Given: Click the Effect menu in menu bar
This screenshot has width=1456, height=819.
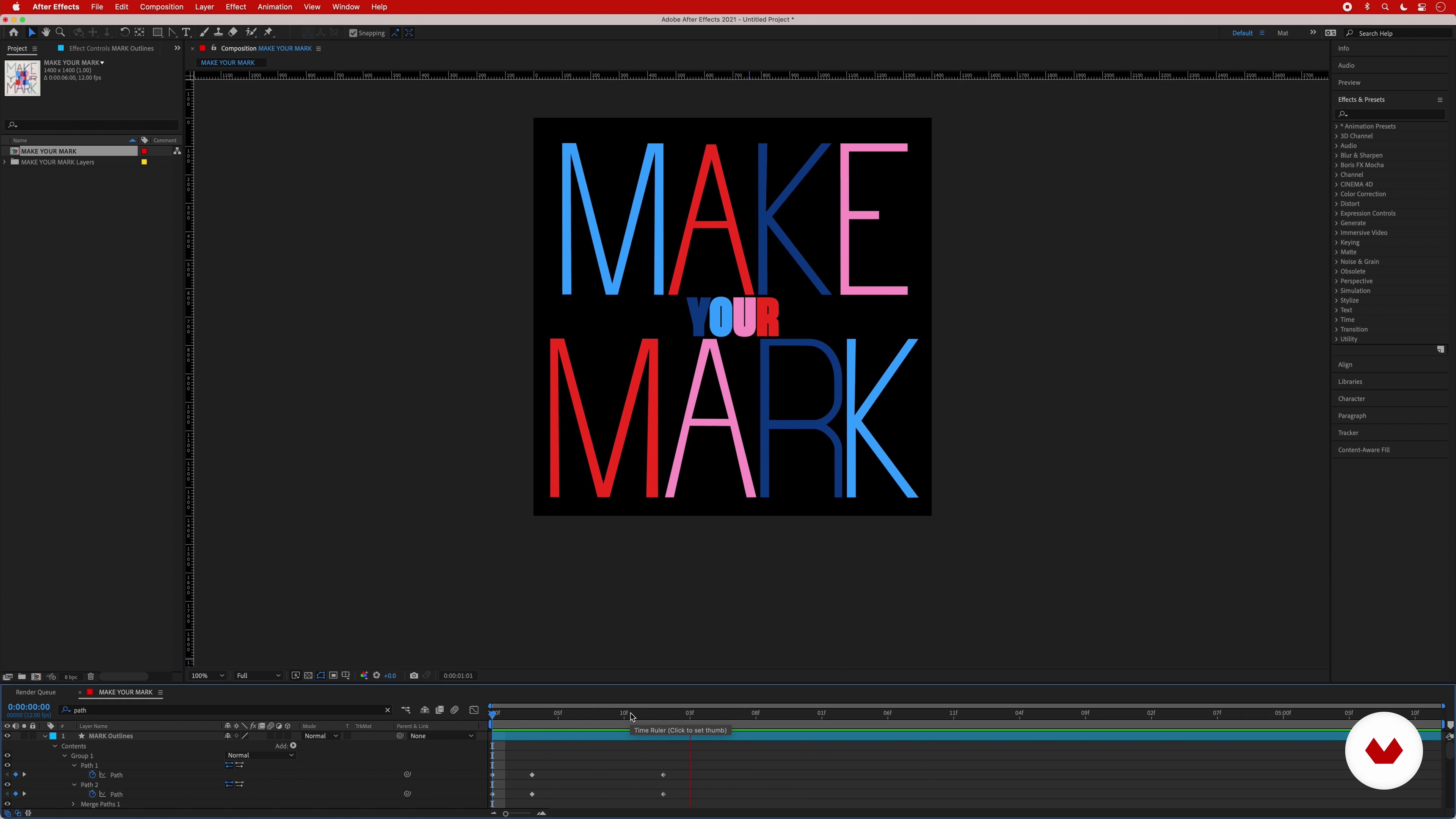Looking at the screenshot, I should pyautogui.click(x=236, y=7).
